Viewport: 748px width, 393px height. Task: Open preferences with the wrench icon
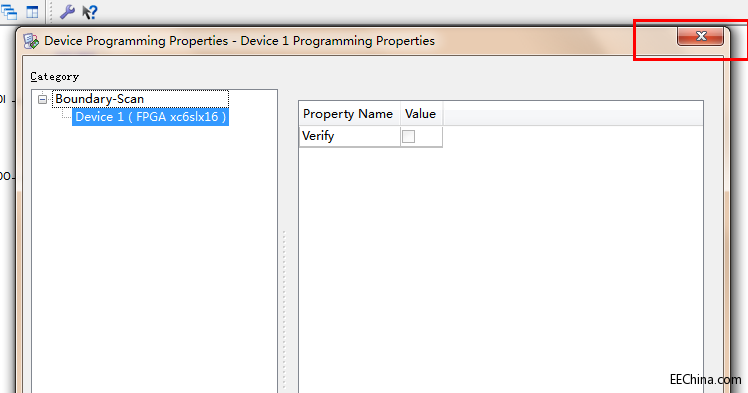click(67, 12)
